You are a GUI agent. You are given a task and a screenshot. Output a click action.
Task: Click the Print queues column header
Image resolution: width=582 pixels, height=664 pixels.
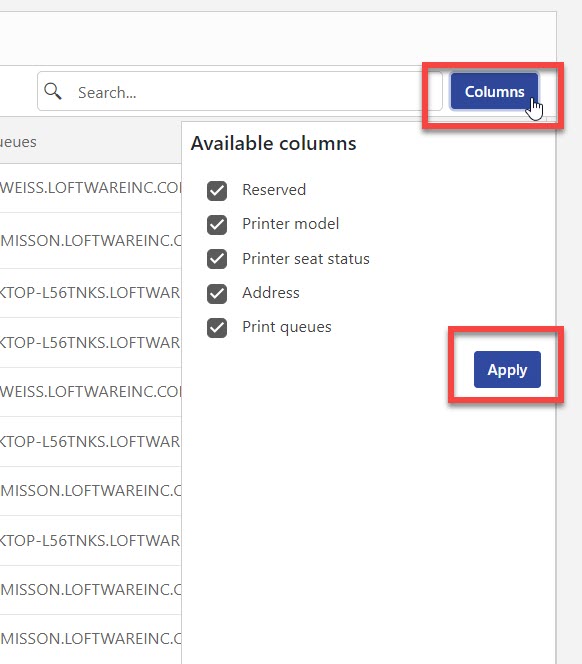pyautogui.click(x=18, y=141)
